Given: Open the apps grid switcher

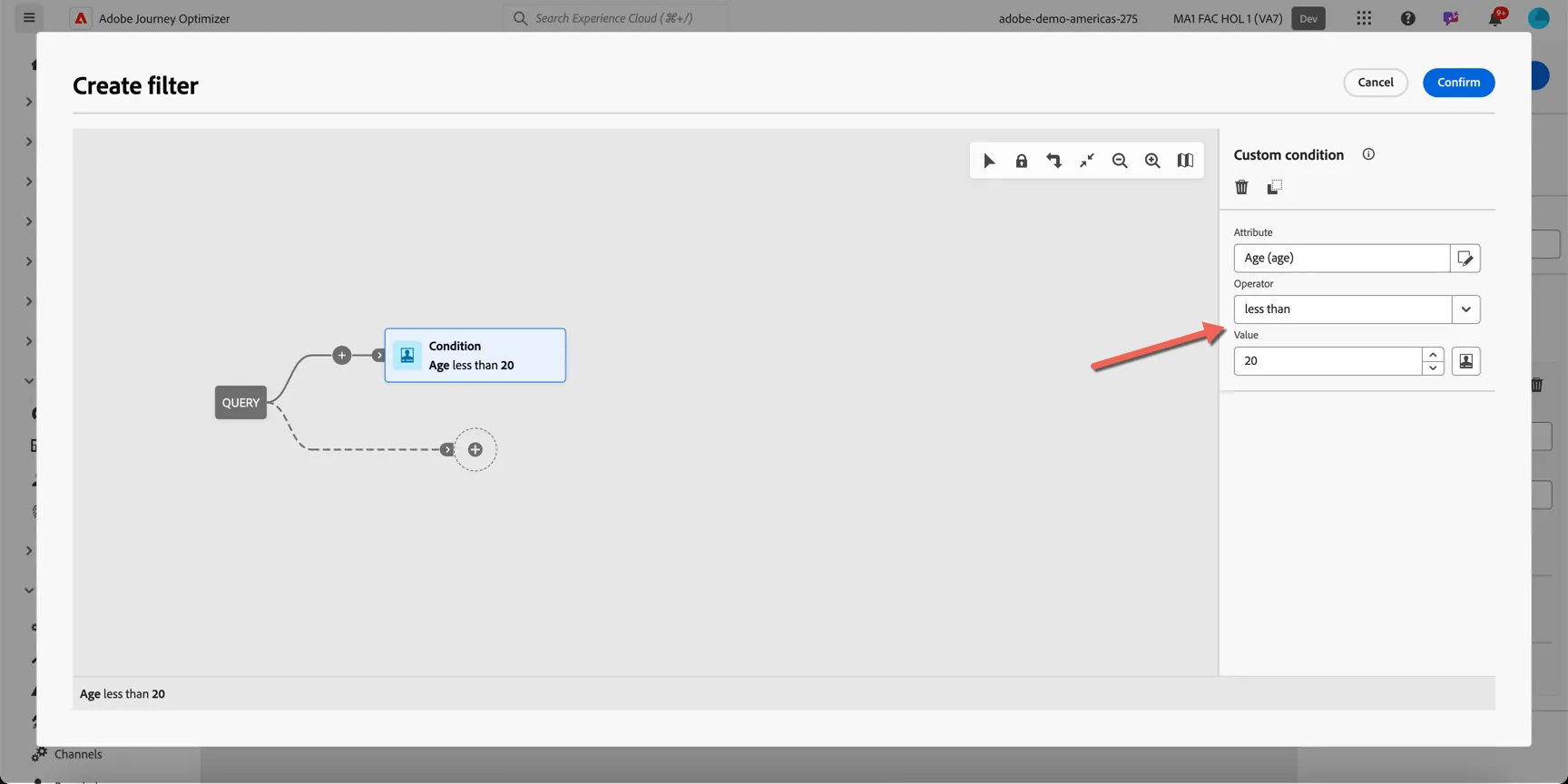Looking at the screenshot, I should [1364, 18].
